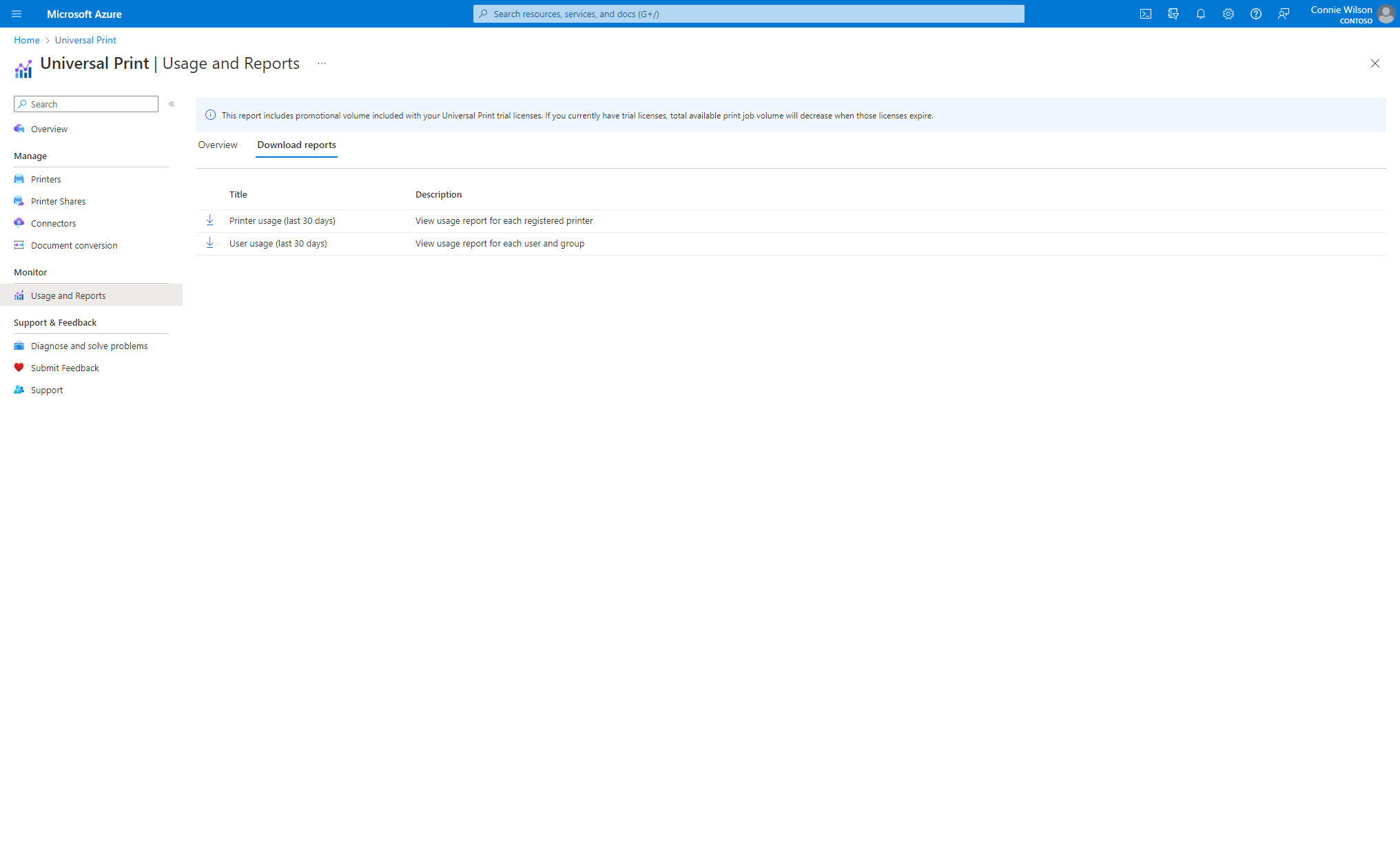Click the Document conversion sidebar icon
Viewport: 1400px width, 867px height.
pos(19,244)
